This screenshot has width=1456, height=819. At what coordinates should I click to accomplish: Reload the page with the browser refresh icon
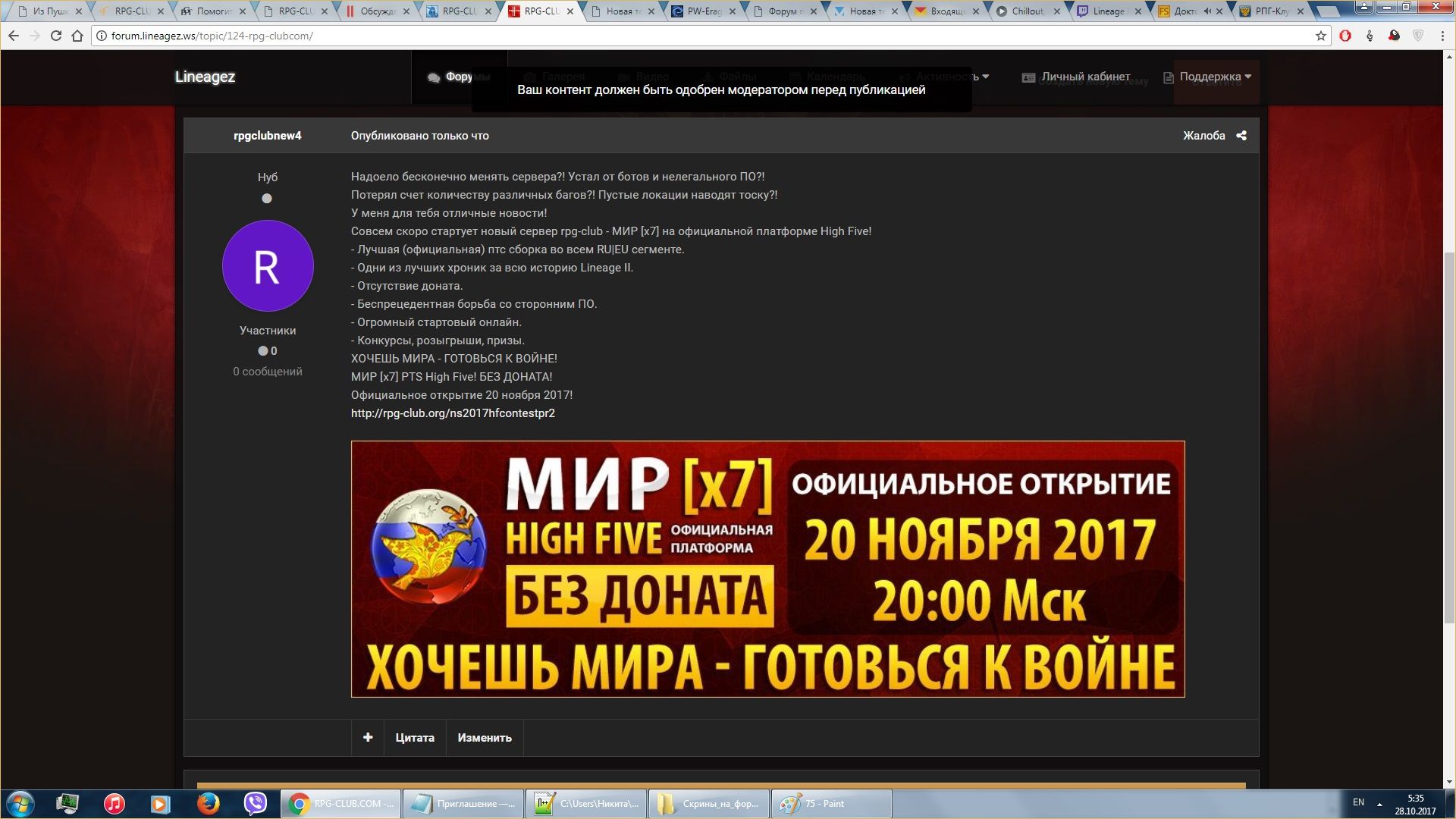pos(55,36)
